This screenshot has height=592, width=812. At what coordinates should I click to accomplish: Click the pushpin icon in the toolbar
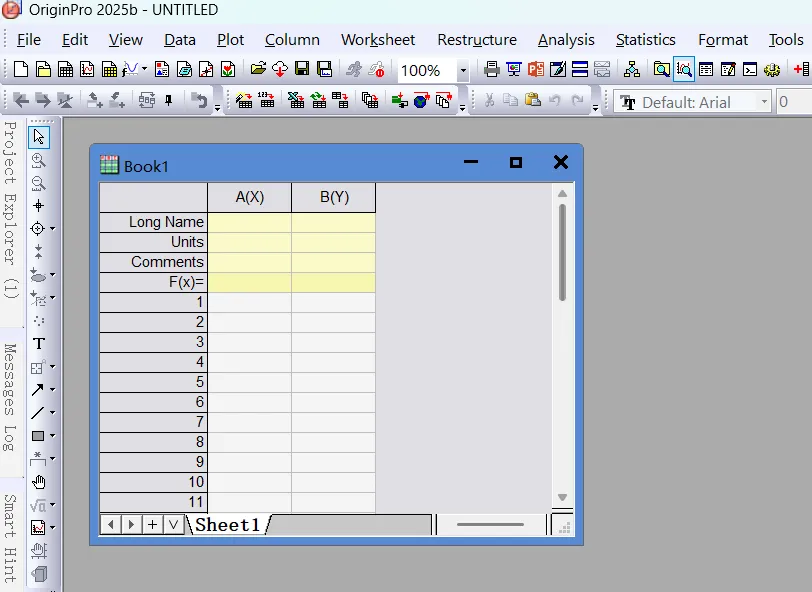pos(168,100)
